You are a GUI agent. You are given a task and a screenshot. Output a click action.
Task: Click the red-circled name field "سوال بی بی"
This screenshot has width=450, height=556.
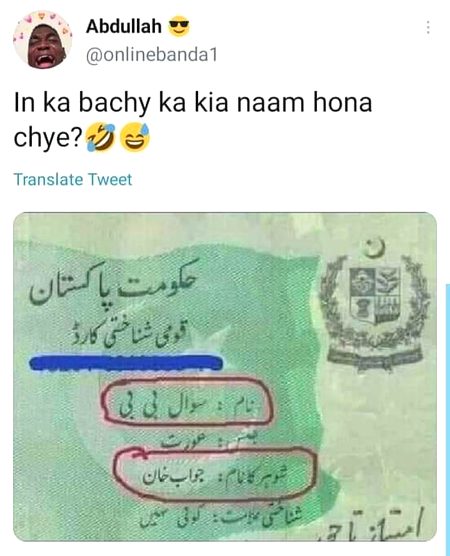(187, 401)
